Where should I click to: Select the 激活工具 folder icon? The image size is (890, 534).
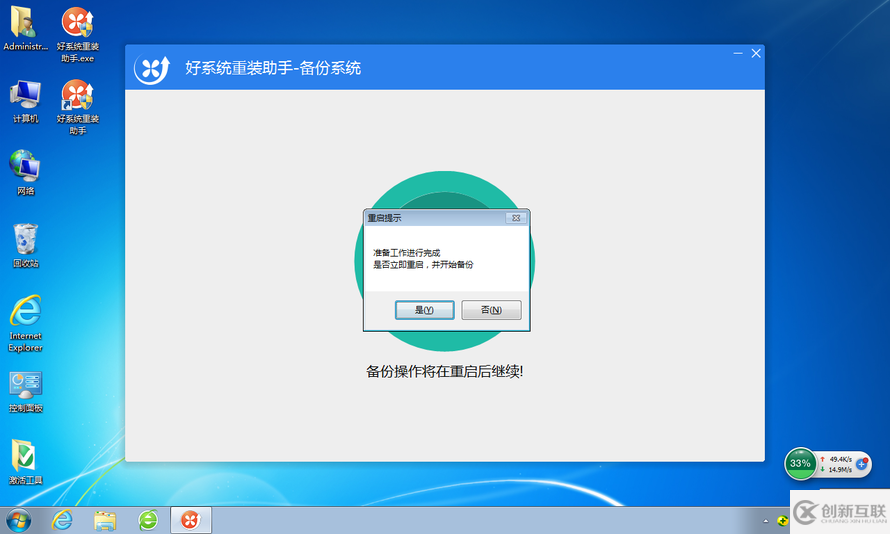[25, 462]
